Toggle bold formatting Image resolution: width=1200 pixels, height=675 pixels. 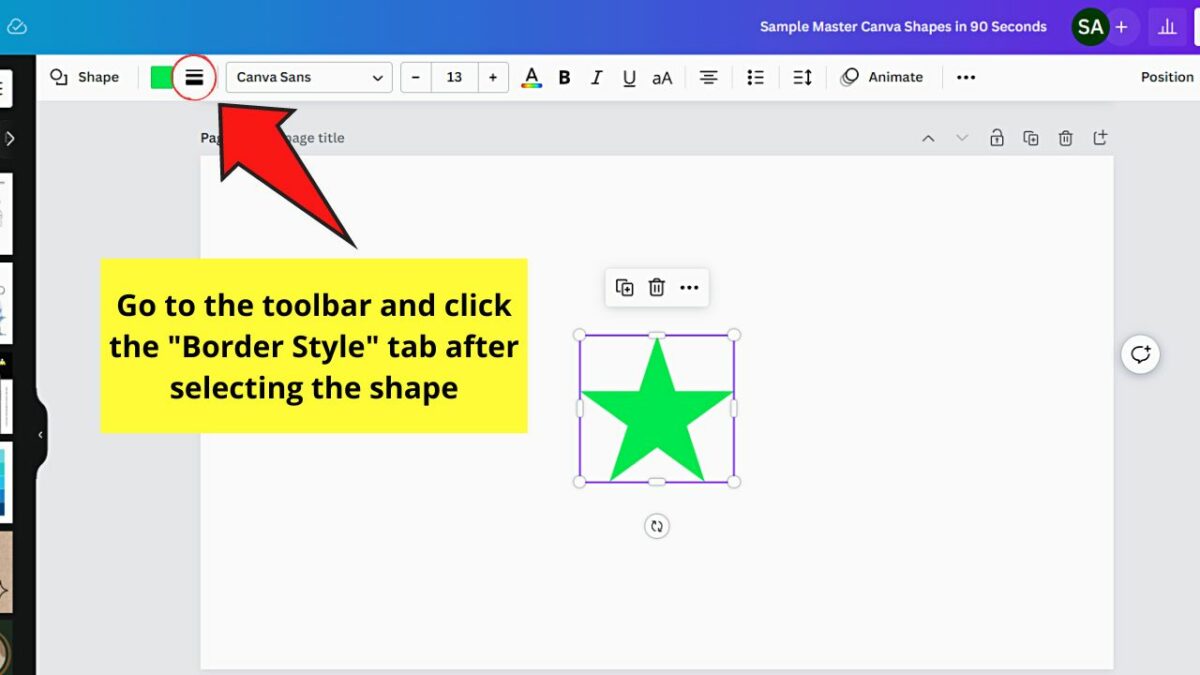point(564,77)
